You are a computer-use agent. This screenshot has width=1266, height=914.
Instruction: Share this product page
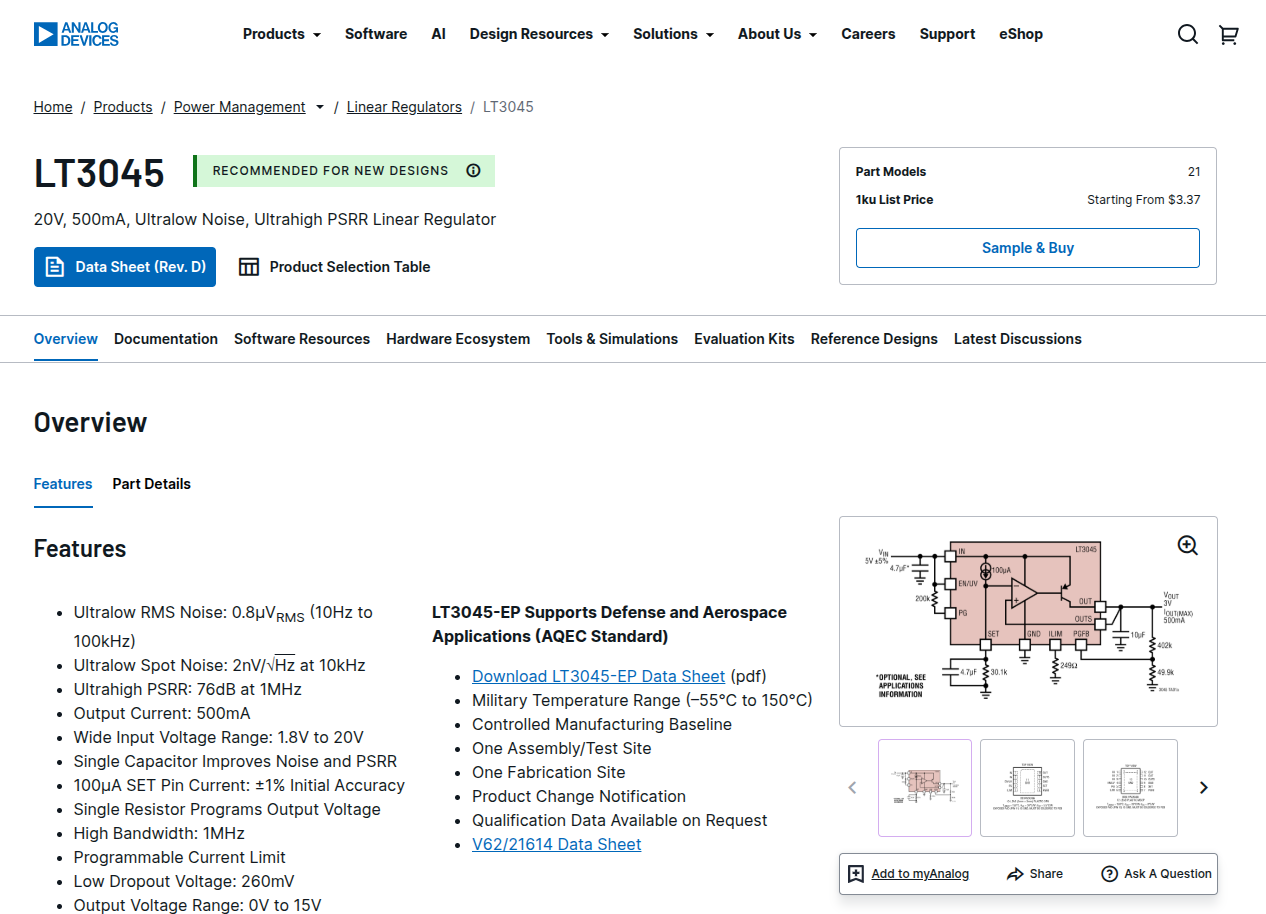(x=1035, y=874)
